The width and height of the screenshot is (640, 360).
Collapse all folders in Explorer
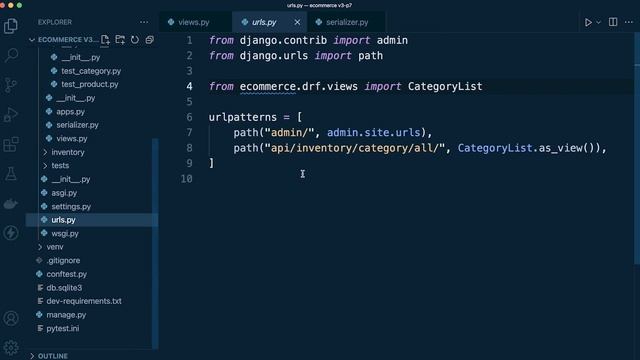point(150,40)
